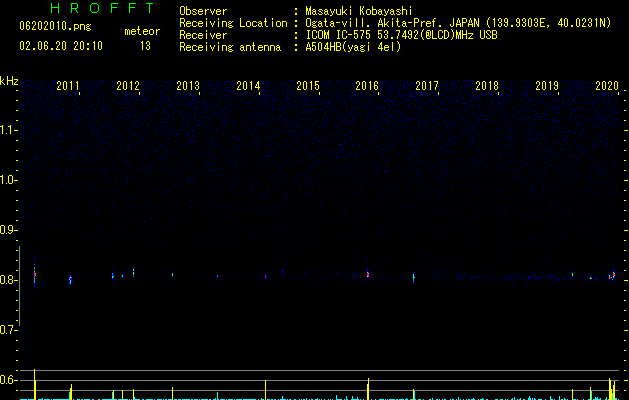Click the meteor echo before the 2017 mark
Screen dimensions: 629x400
coord(414,277)
